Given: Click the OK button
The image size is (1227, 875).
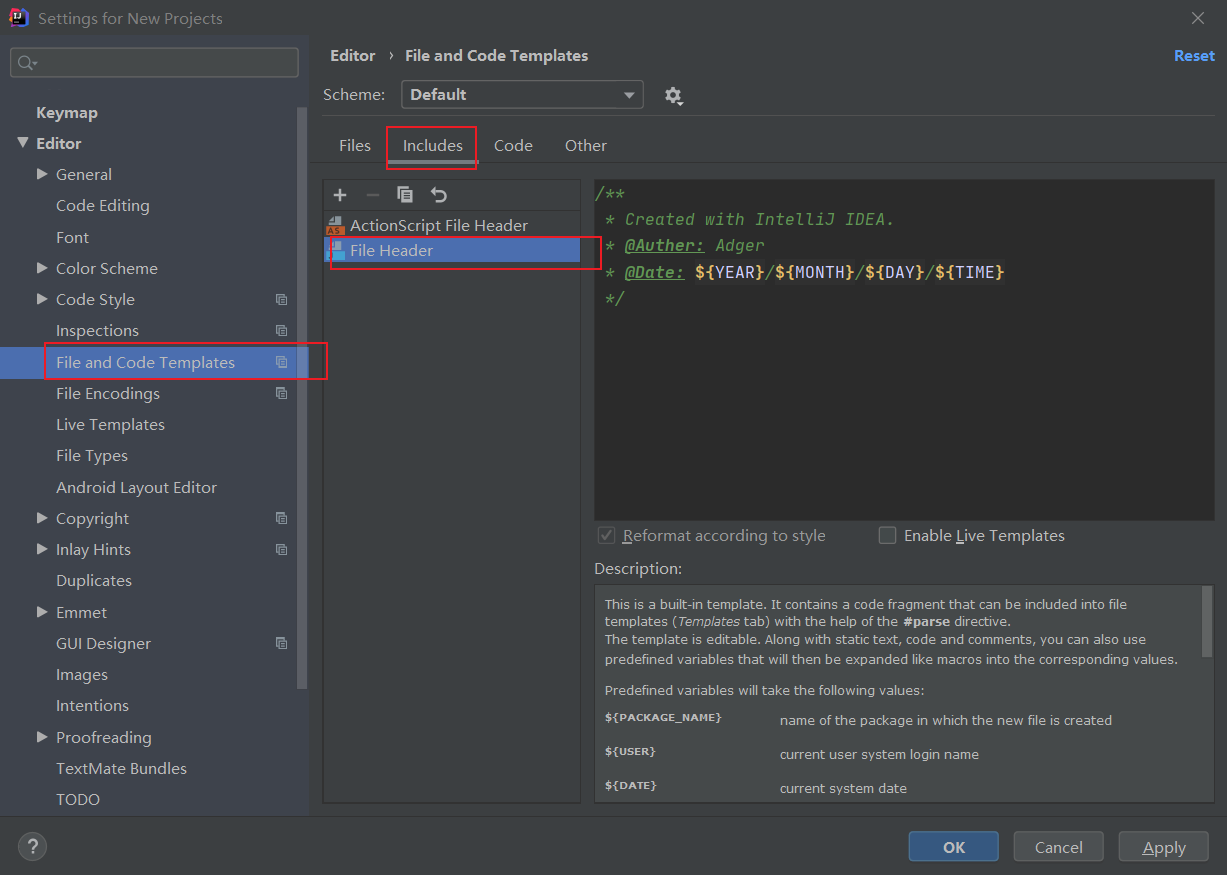Looking at the screenshot, I should 954,847.
